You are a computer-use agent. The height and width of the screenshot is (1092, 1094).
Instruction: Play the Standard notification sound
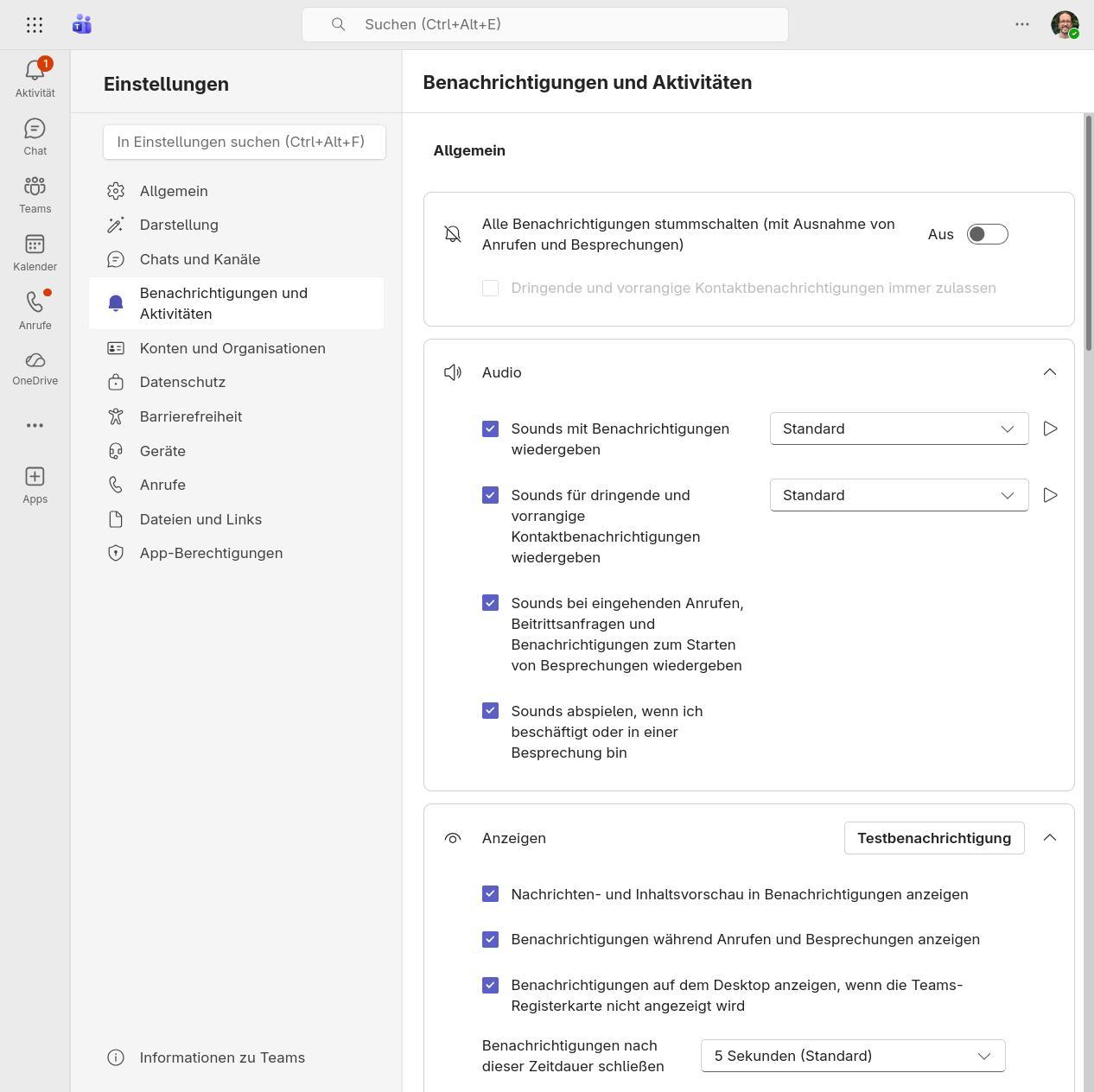tap(1051, 429)
